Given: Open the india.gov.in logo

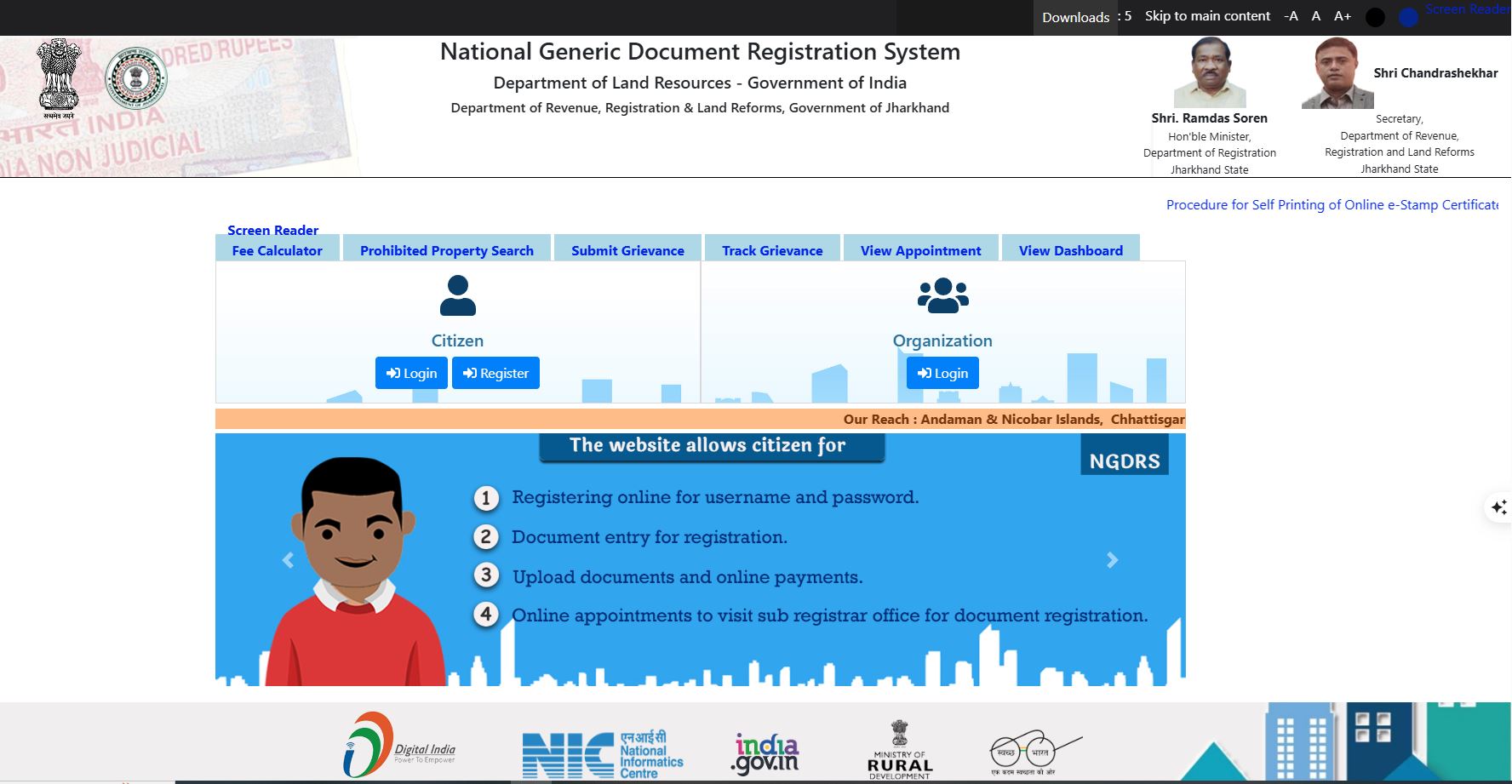Looking at the screenshot, I should point(765,753).
